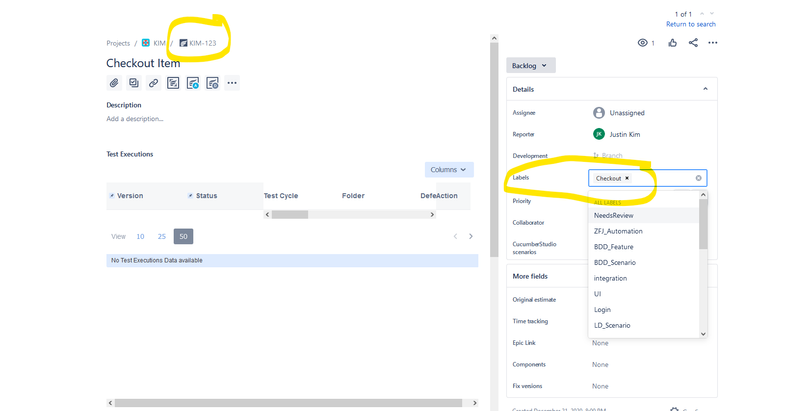785x411 pixels.
Task: Pick the UI label option
Action: pyautogui.click(x=643, y=294)
